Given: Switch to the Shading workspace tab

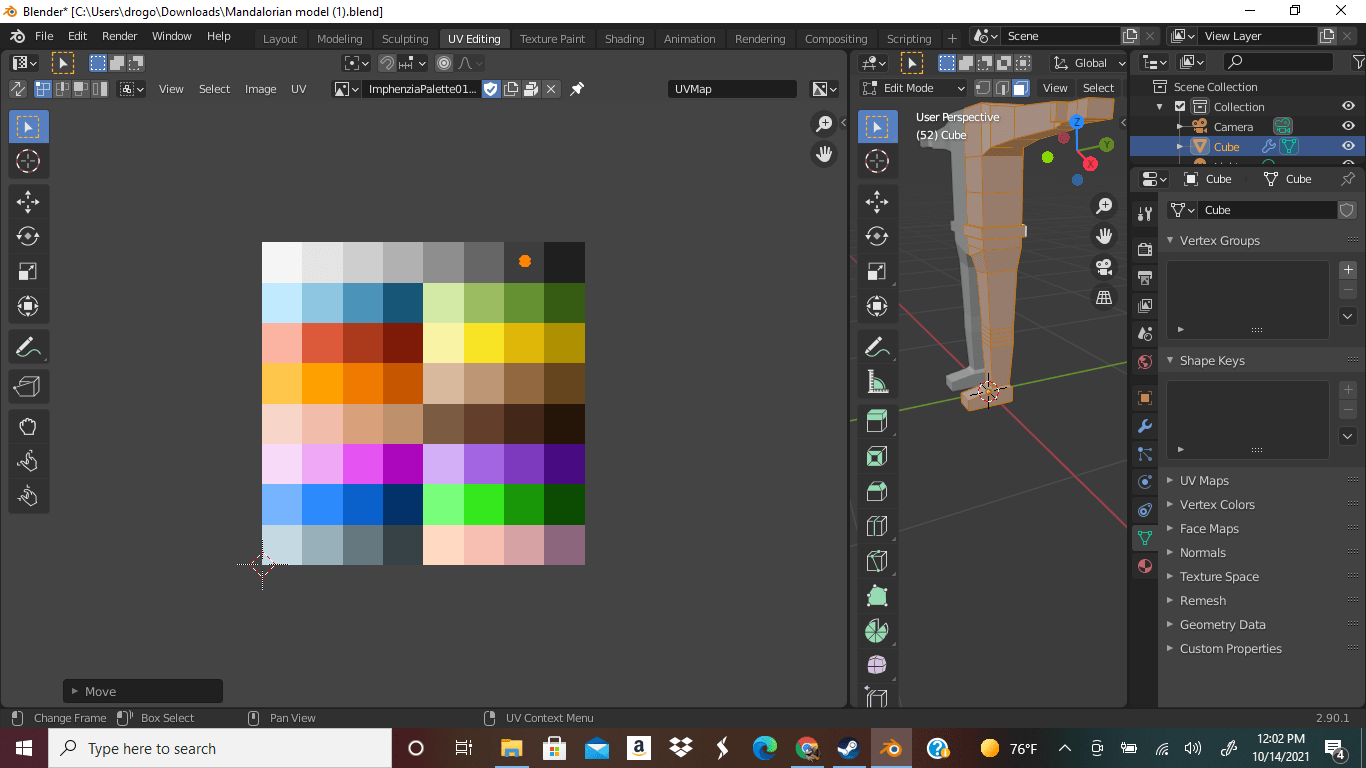Looking at the screenshot, I should (624, 38).
